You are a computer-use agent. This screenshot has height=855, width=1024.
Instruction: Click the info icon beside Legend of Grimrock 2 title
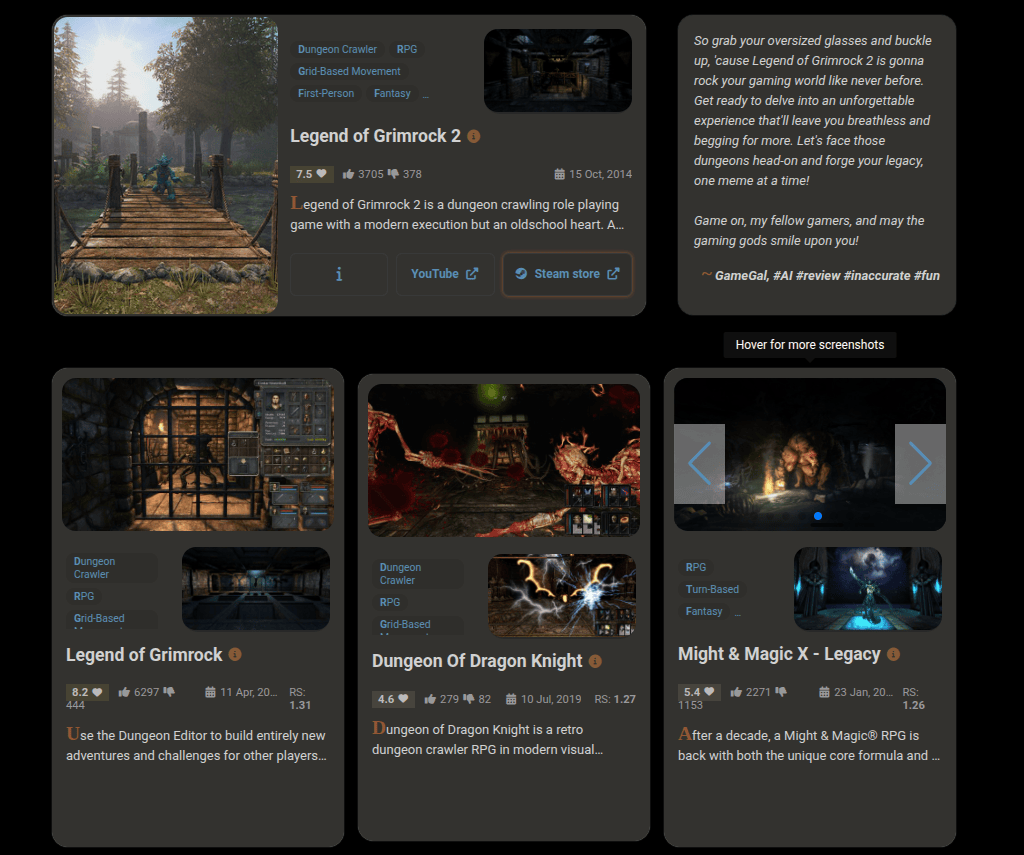[474, 137]
